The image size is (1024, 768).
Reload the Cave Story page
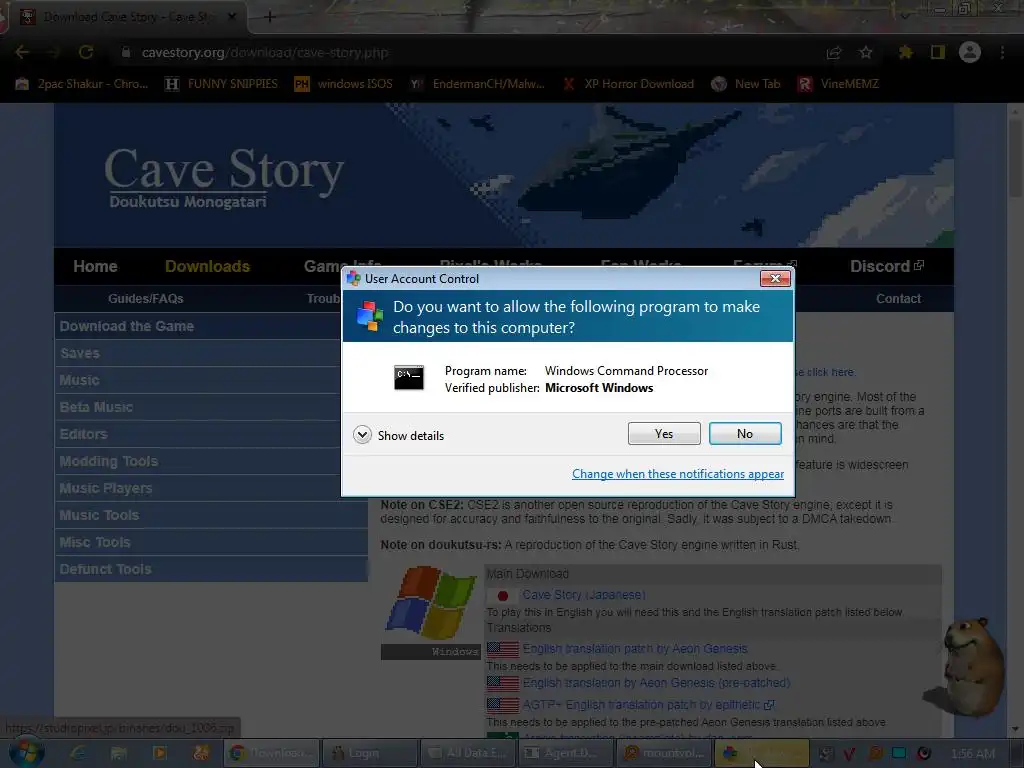pyautogui.click(x=86, y=52)
